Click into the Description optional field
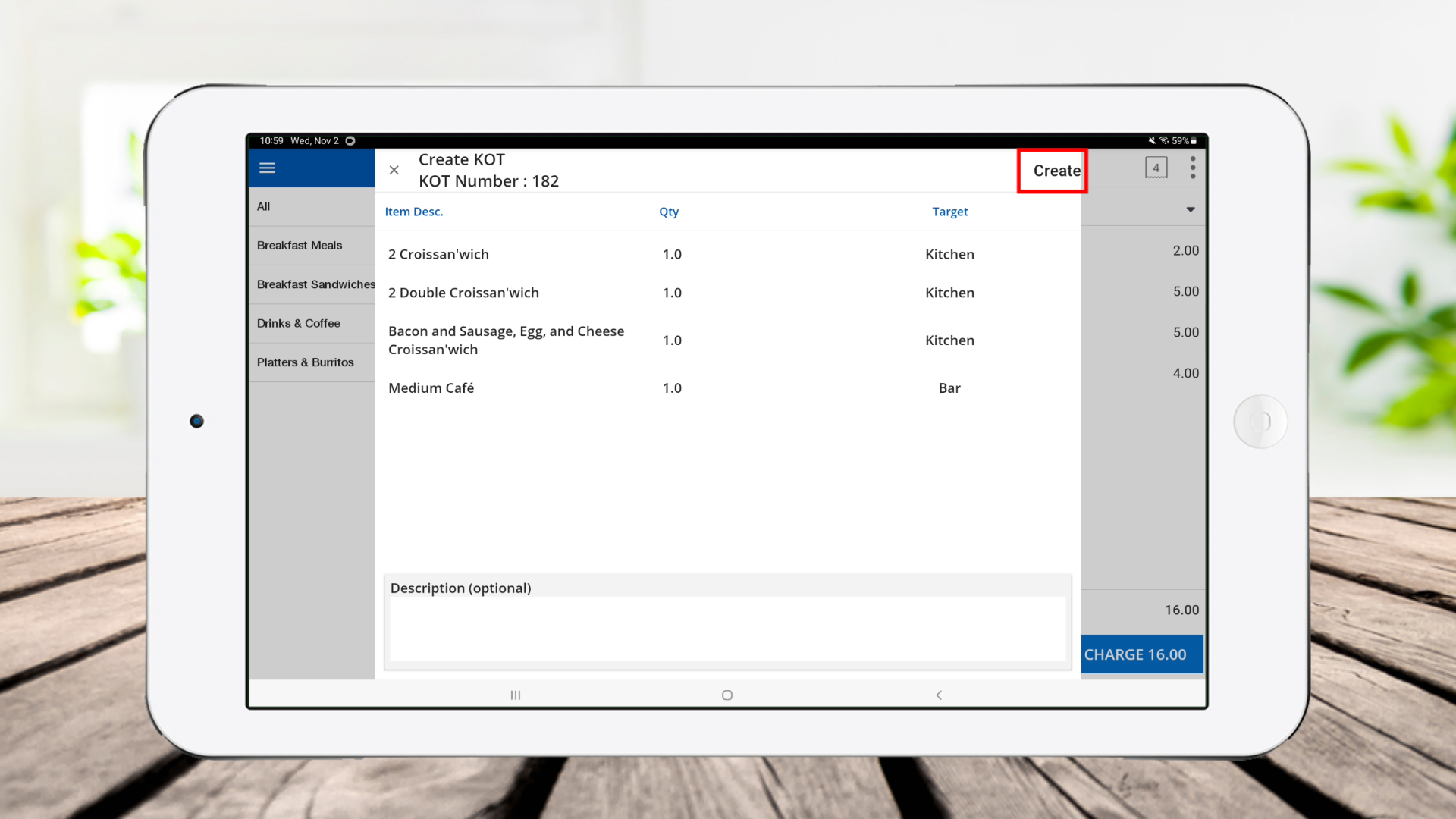The image size is (1456, 819). [x=726, y=628]
